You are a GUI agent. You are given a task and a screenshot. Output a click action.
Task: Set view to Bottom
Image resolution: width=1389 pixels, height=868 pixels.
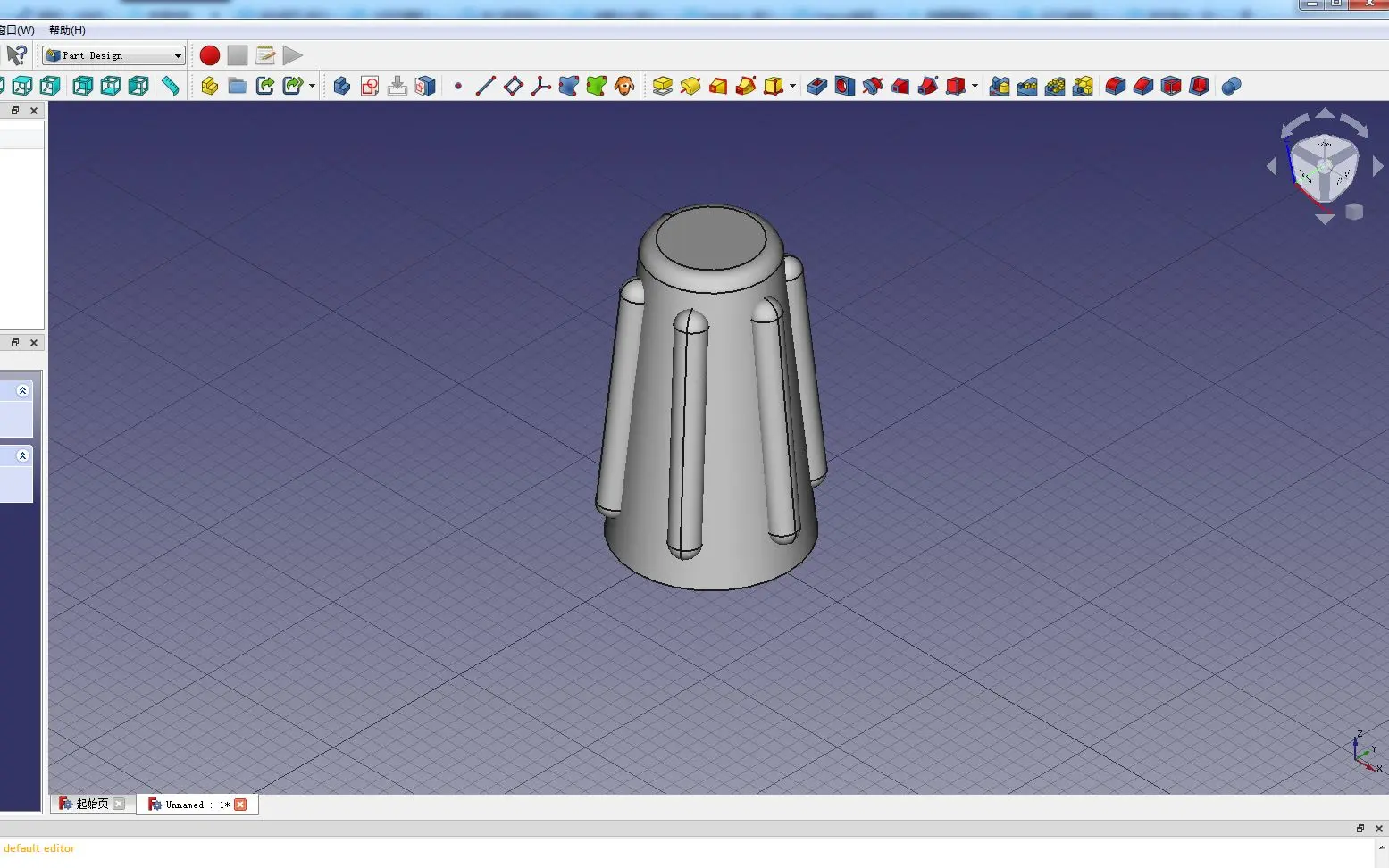pos(111,86)
